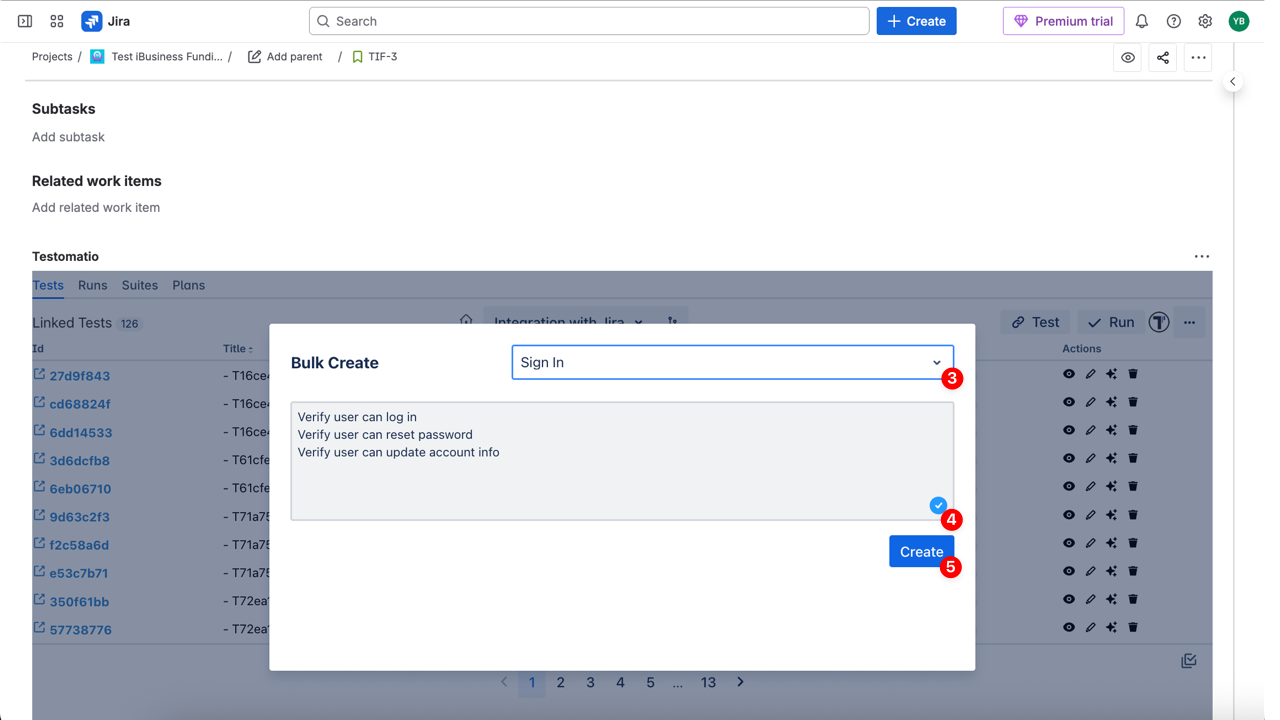Open the Suites tab in Testomatio
The height and width of the screenshot is (720, 1280).
coord(139,285)
